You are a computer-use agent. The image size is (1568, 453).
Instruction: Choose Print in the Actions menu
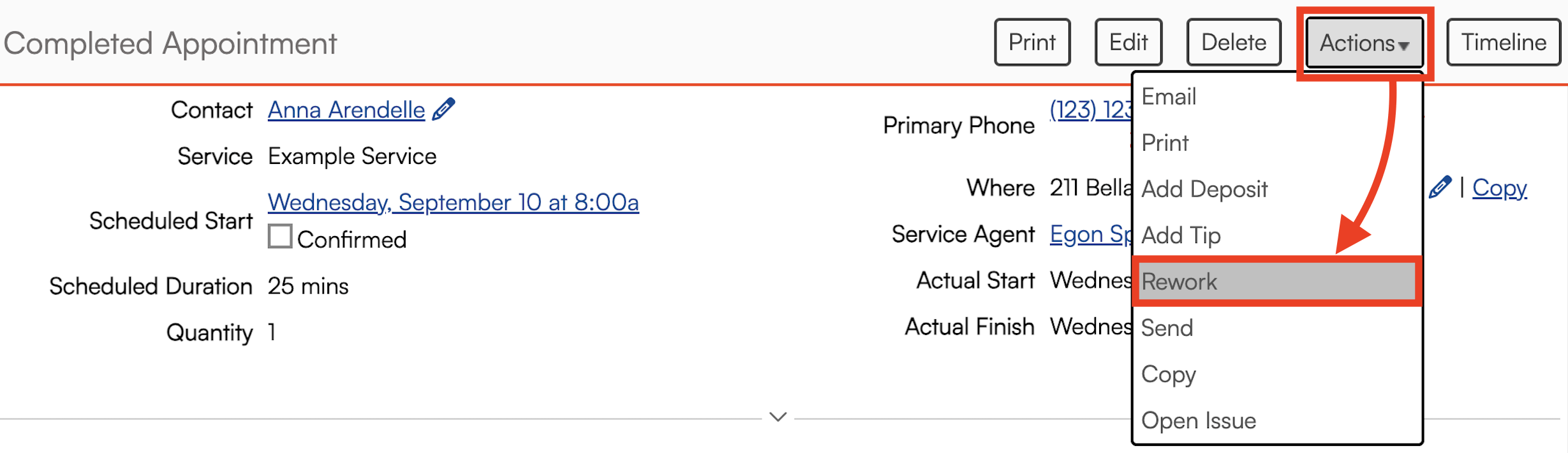click(1165, 143)
